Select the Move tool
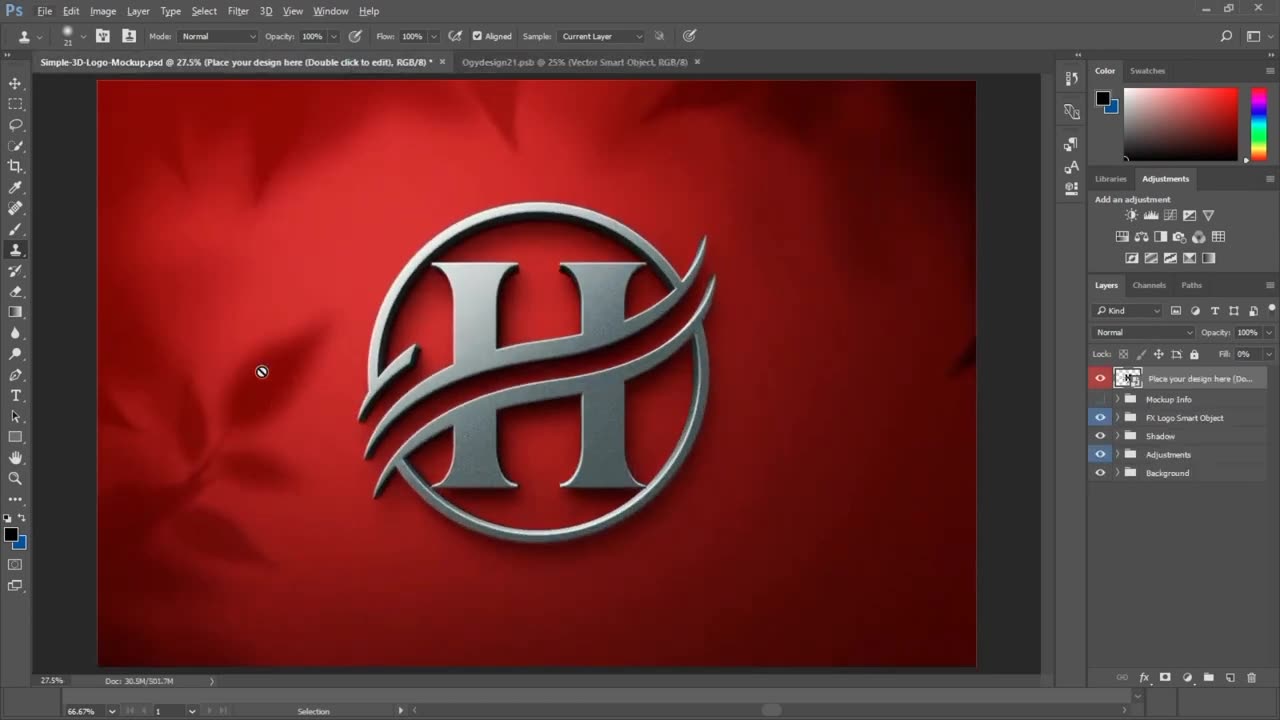 point(15,83)
